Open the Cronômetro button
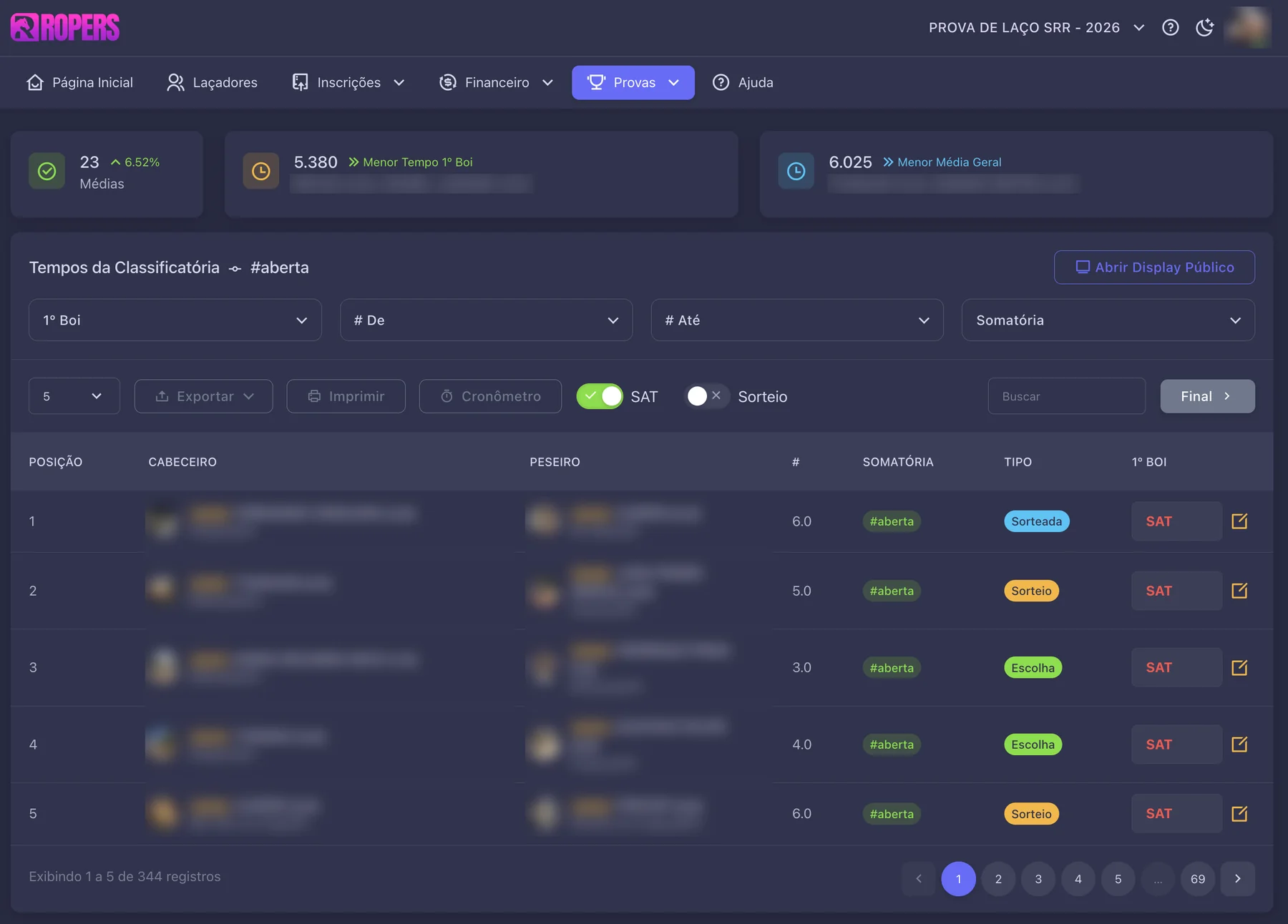1288x924 pixels. 490,395
